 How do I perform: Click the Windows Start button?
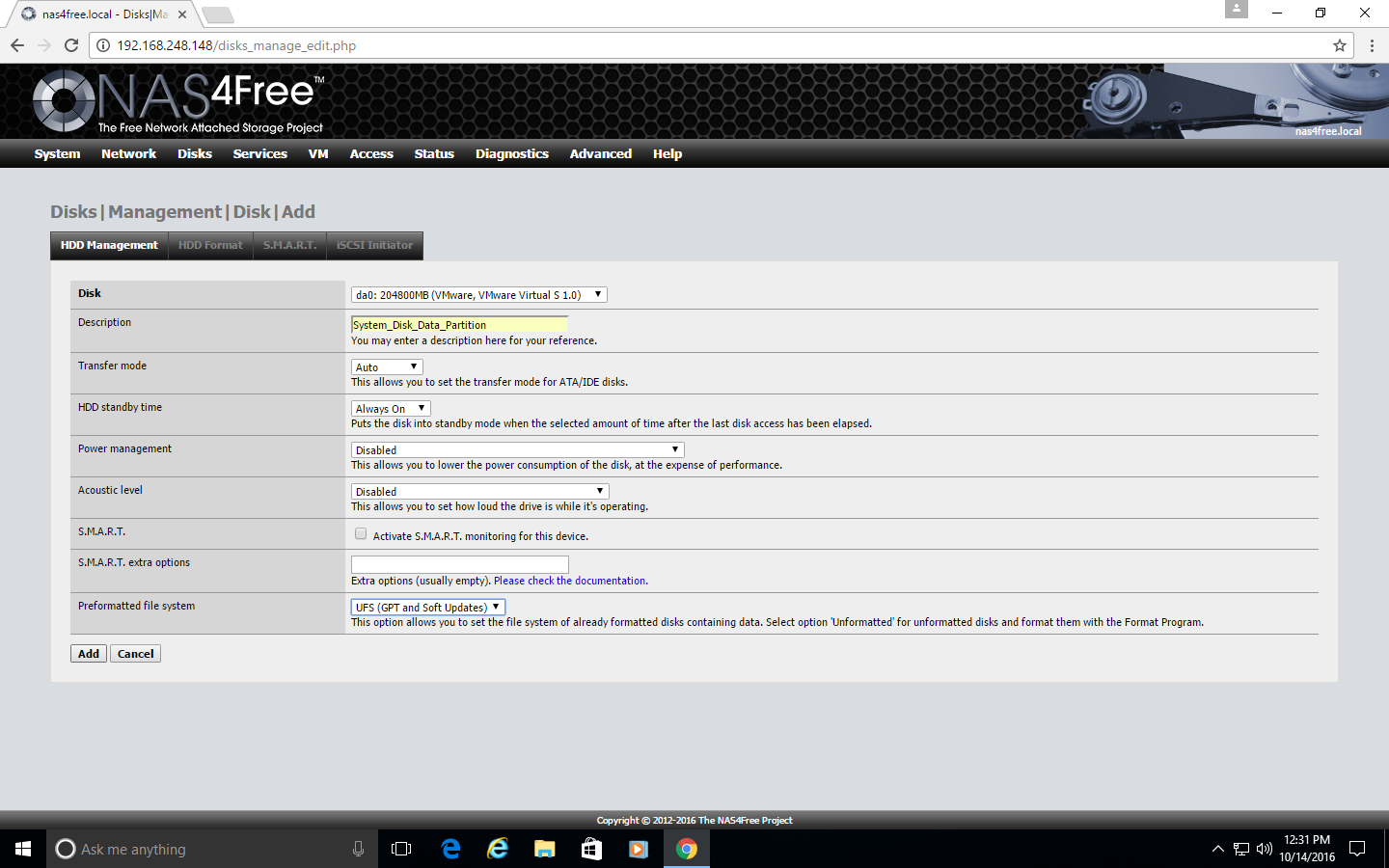tap(23, 849)
